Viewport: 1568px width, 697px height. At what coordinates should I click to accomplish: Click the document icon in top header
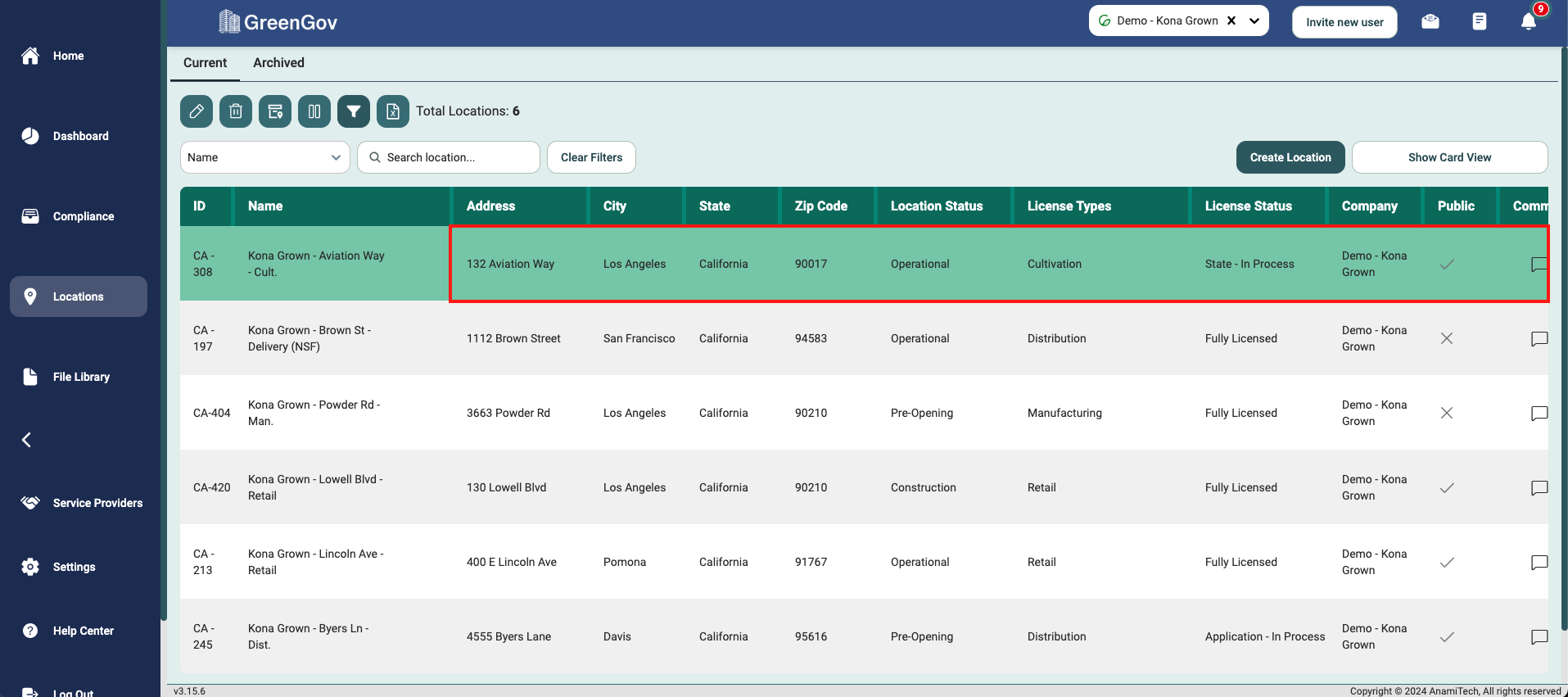1479,22
